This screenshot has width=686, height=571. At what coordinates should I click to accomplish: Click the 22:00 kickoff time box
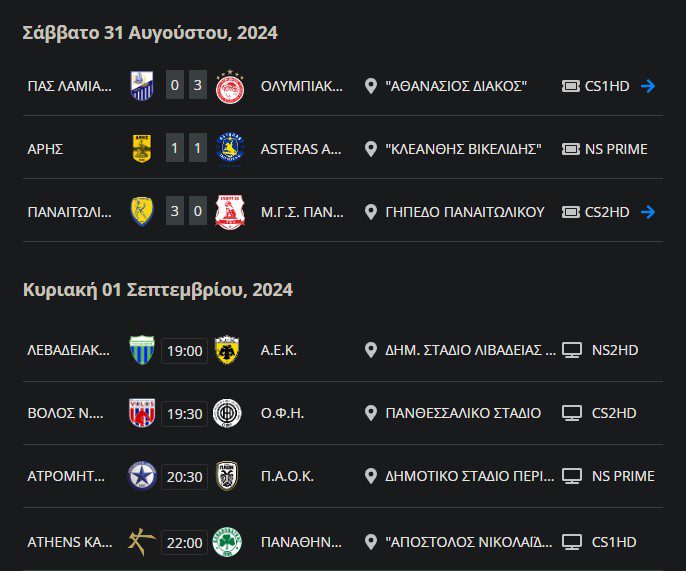click(184, 544)
